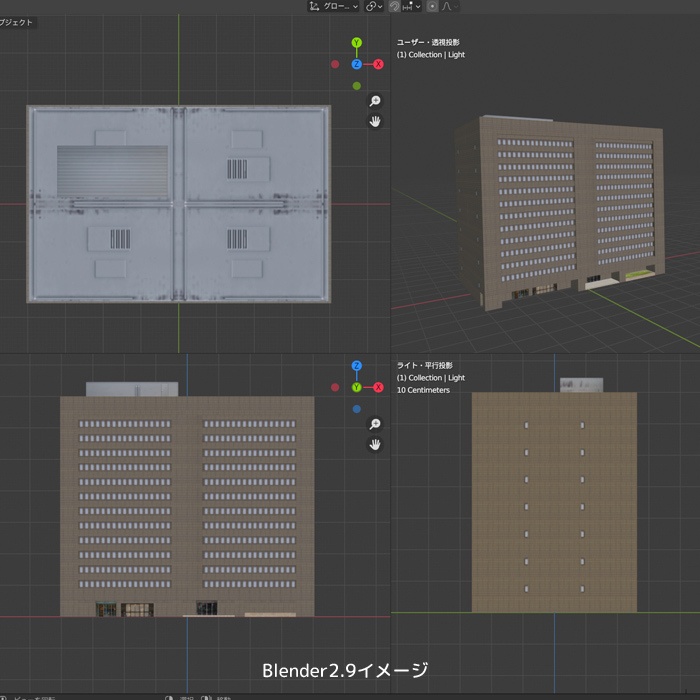
Task: Click red X axis in front-view gizmo
Action: [x=379, y=387]
